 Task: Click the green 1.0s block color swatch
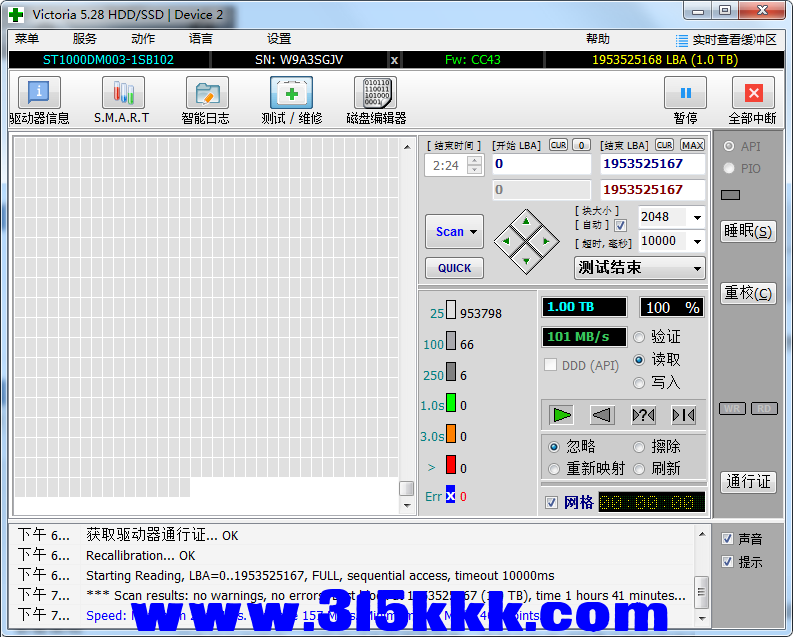click(451, 403)
